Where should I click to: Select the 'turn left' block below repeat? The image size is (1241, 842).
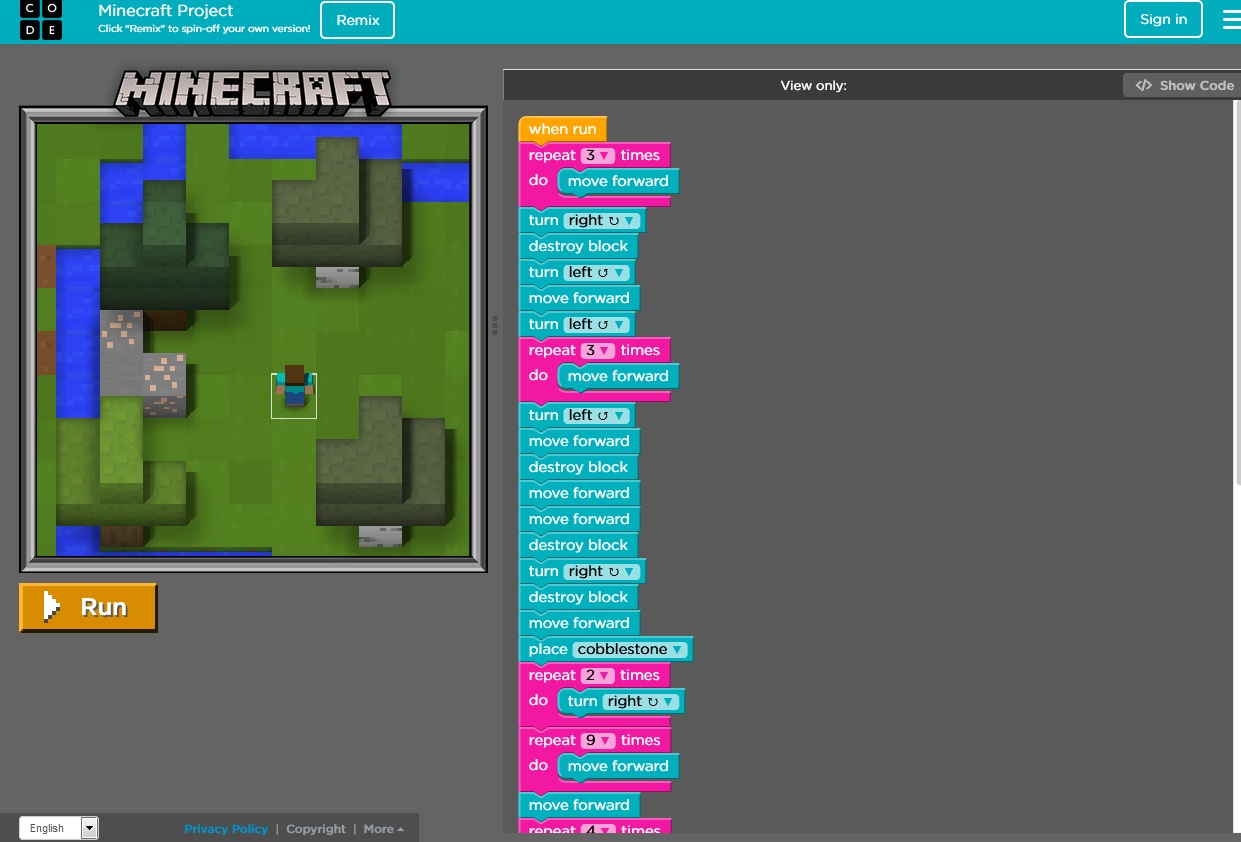pos(543,415)
